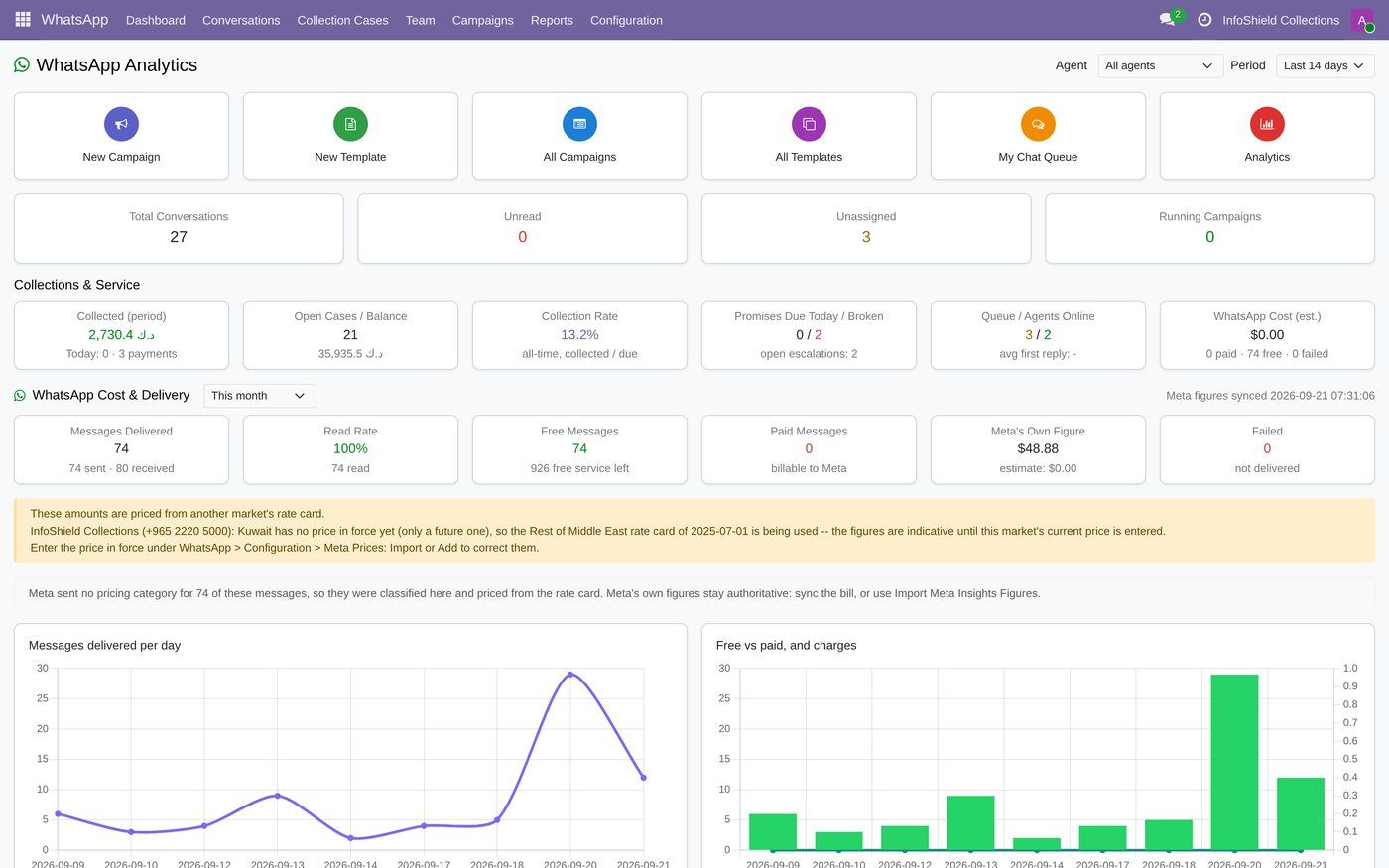Open the Running Campaigns card

point(1209,228)
